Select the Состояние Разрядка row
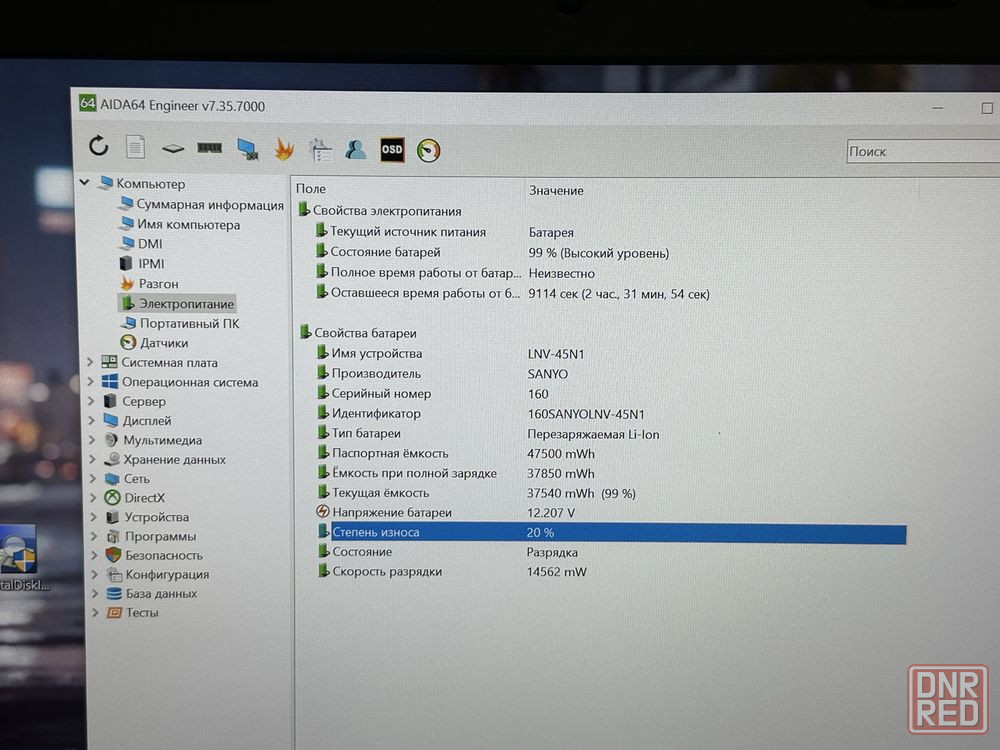 [448, 552]
